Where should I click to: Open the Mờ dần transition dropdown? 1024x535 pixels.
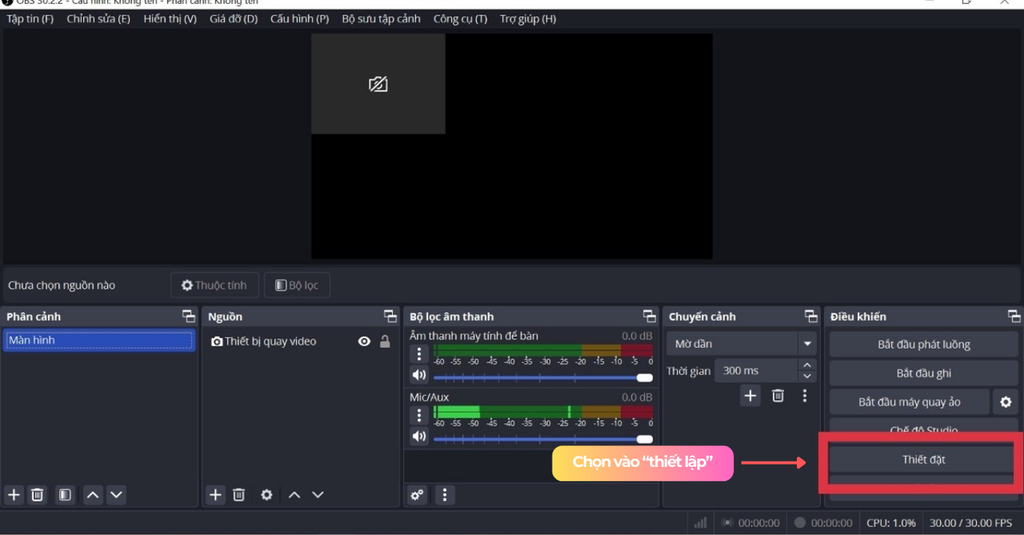click(741, 344)
